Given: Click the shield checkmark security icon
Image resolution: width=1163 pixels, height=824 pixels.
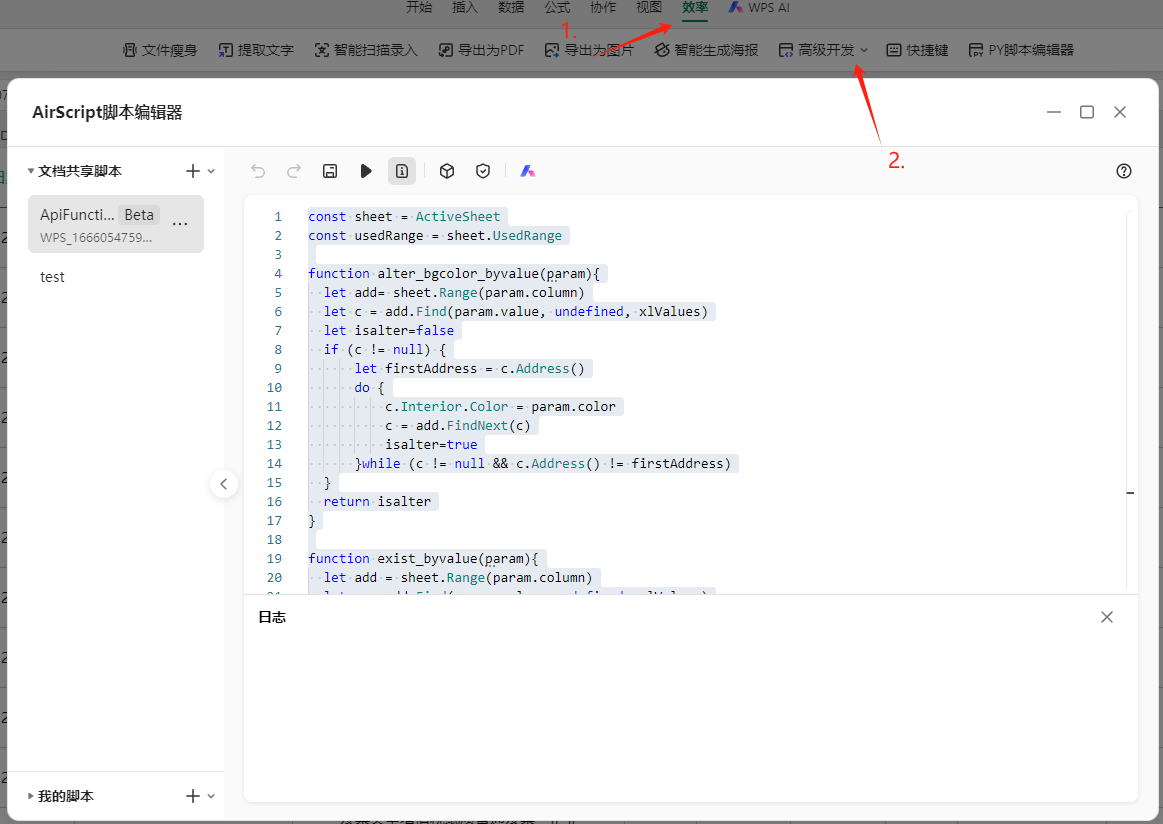Looking at the screenshot, I should (x=483, y=171).
